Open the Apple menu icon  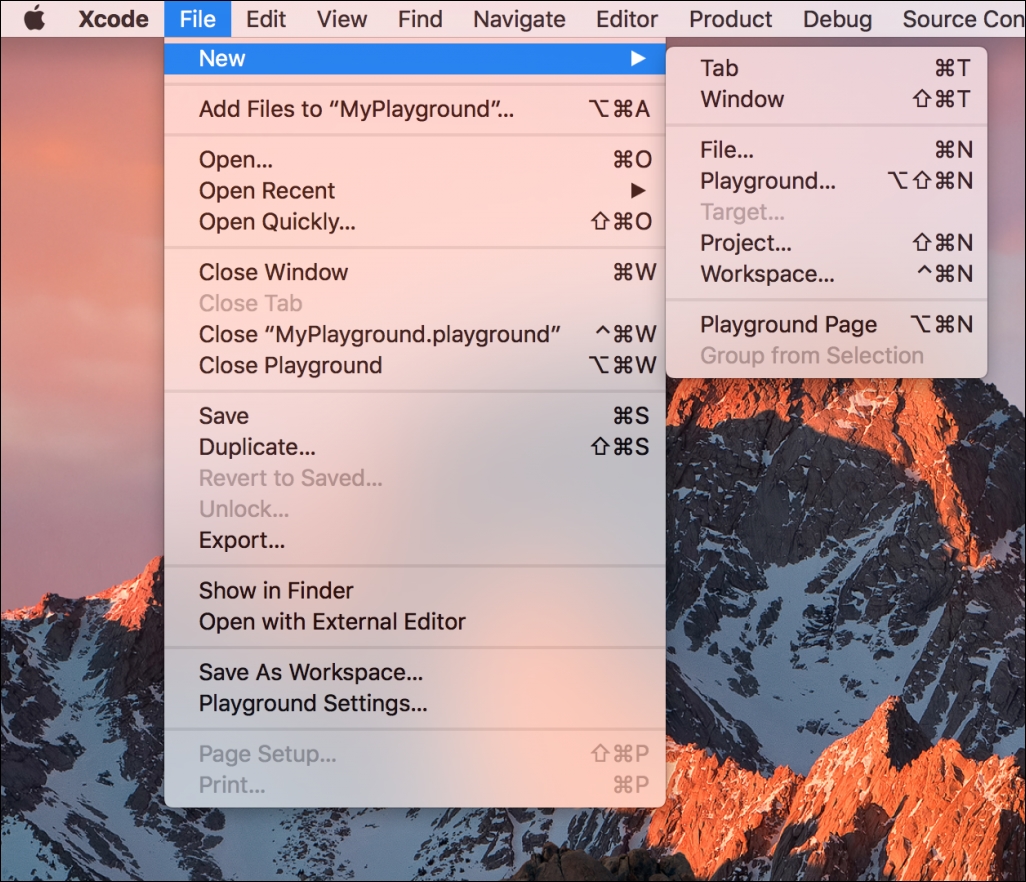point(34,18)
